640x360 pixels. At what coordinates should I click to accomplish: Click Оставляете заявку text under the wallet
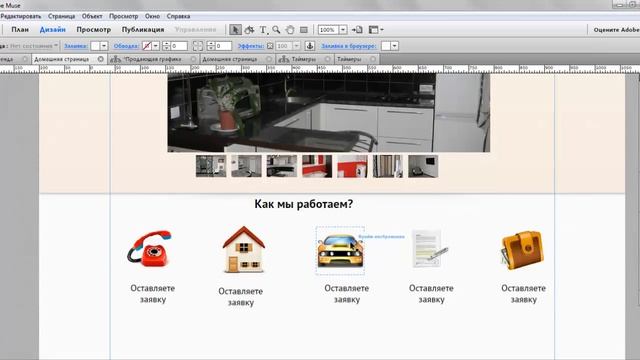click(524, 294)
